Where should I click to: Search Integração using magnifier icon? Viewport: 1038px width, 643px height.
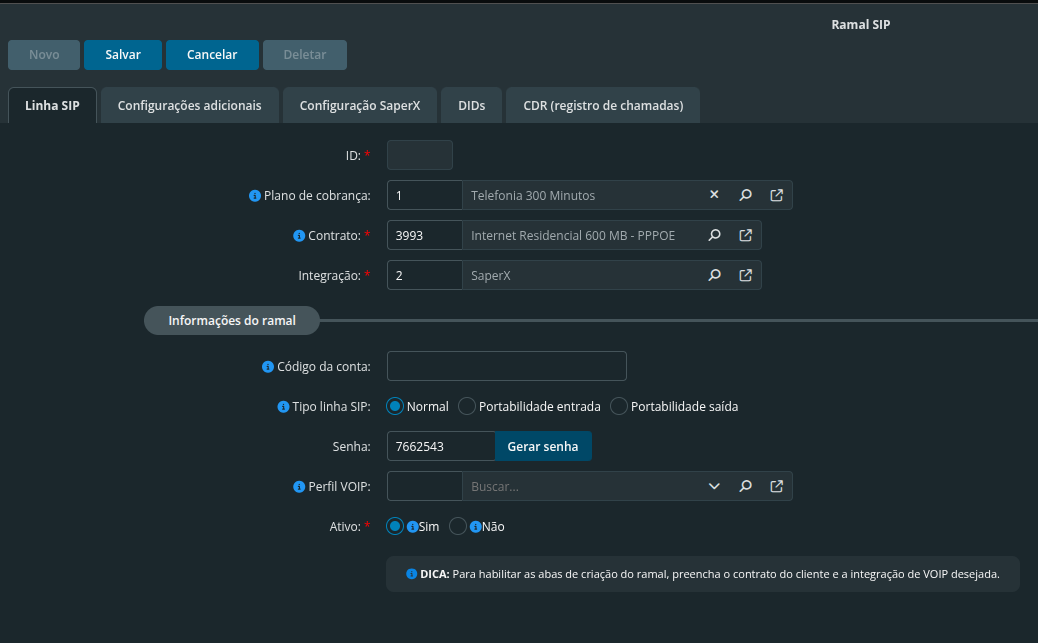coord(714,275)
